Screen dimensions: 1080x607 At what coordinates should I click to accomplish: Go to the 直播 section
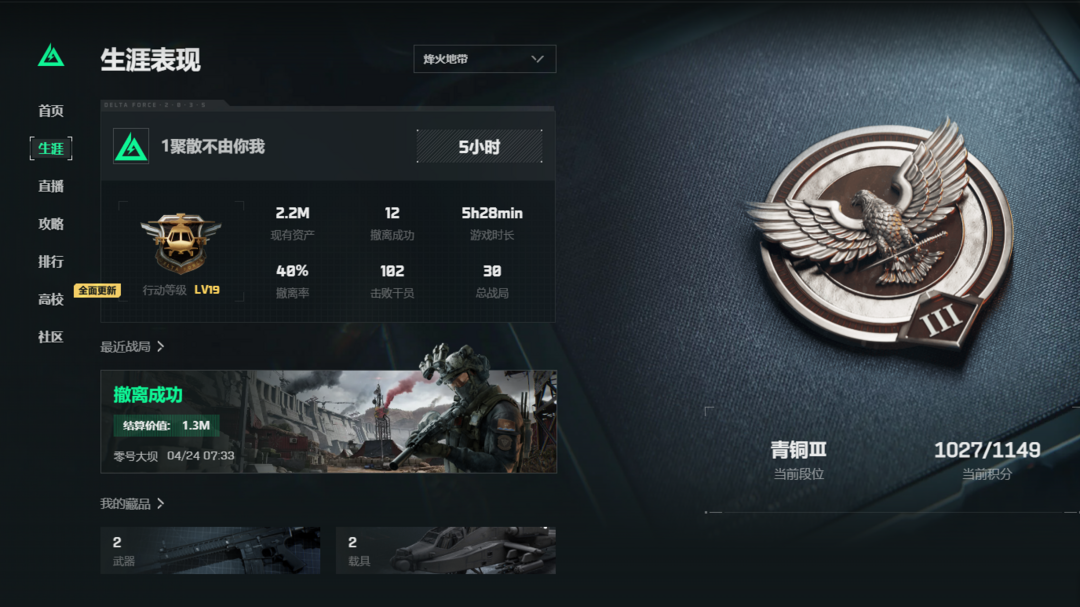tap(51, 186)
